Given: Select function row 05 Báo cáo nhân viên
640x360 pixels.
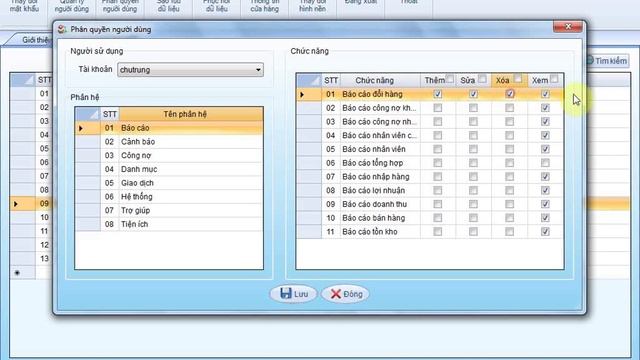Looking at the screenshot, I should pos(430,149).
